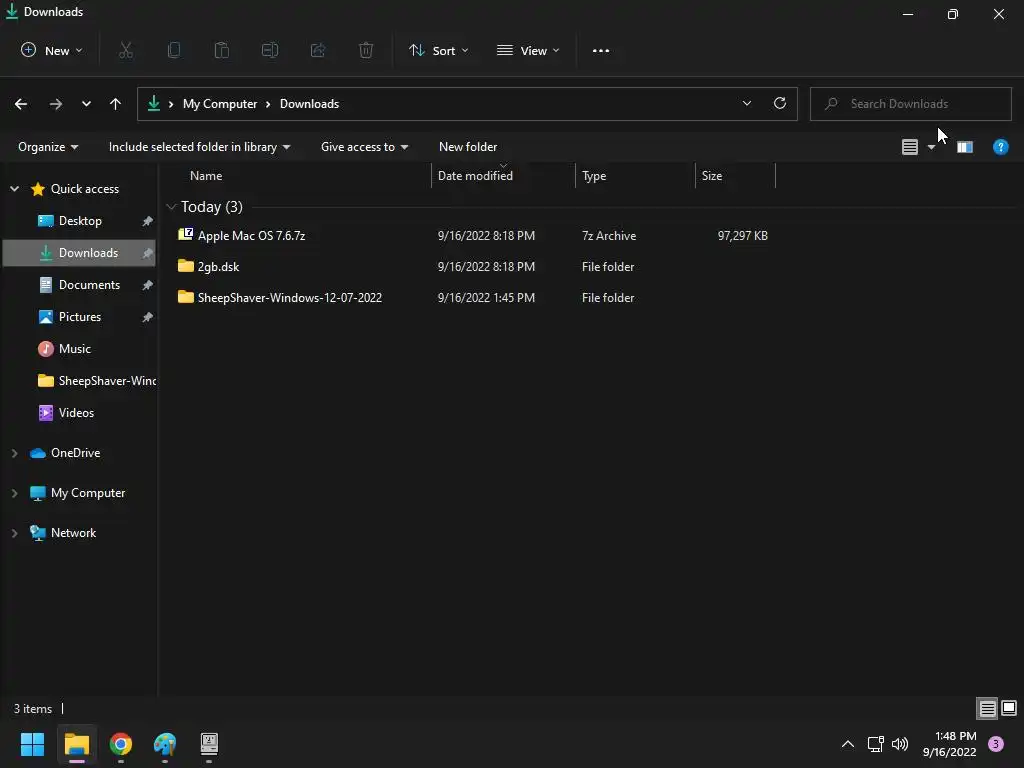
Task: Show hidden system tray icons
Action: [848, 744]
